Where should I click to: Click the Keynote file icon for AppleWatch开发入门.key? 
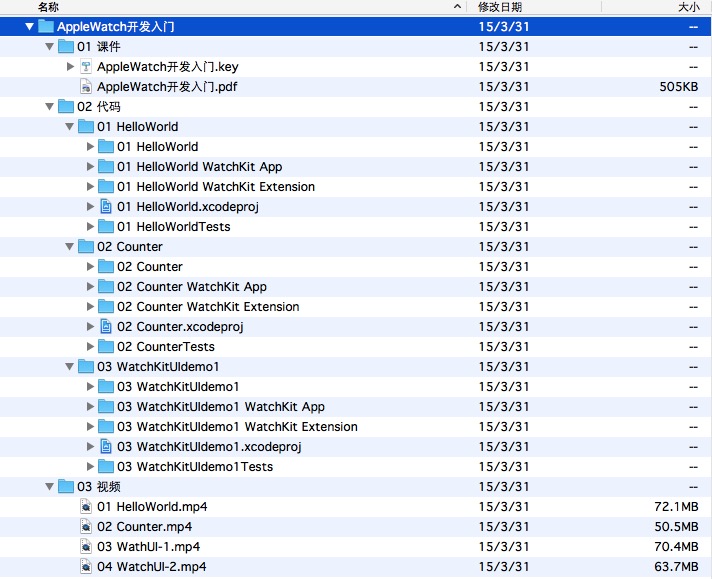coord(86,67)
